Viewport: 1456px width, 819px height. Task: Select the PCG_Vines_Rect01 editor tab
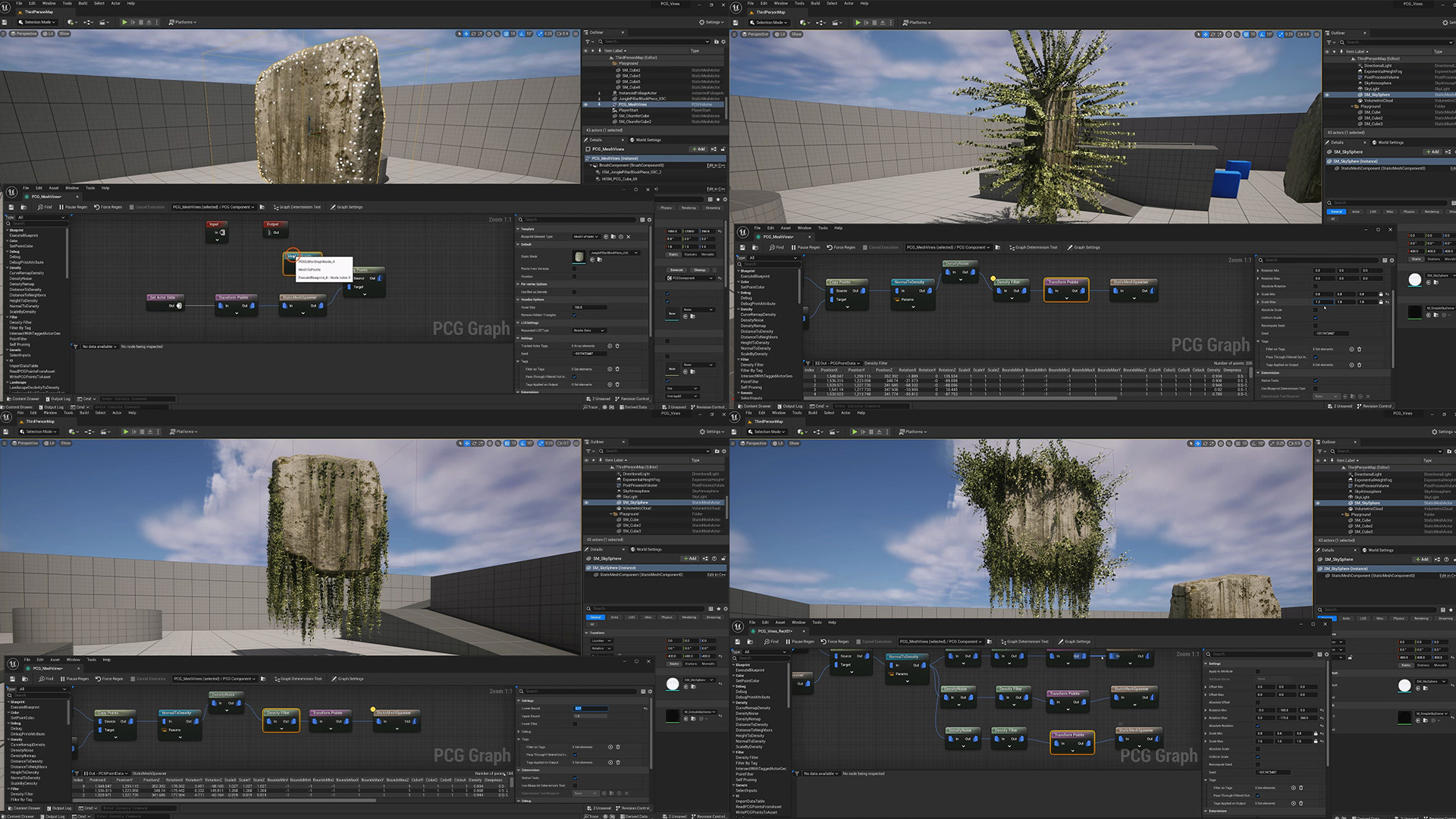pos(774,631)
